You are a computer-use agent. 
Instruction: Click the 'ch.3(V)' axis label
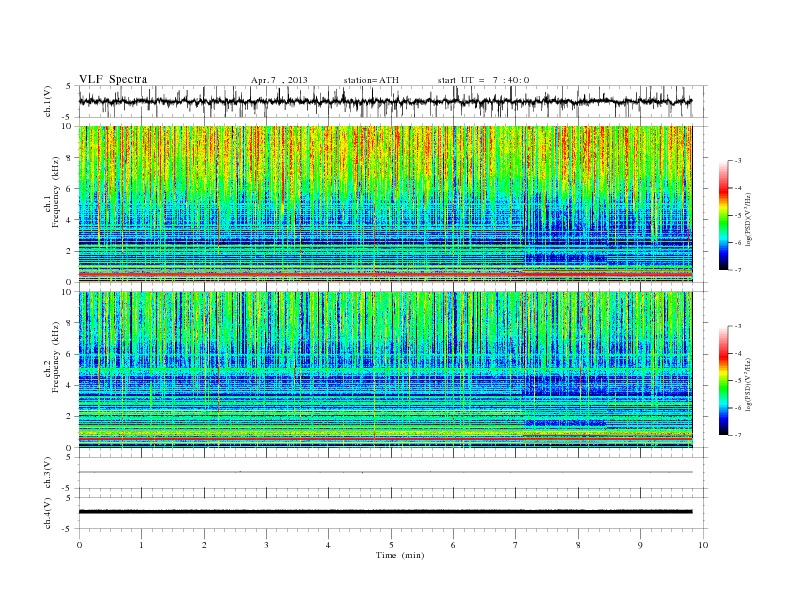tap(48, 473)
